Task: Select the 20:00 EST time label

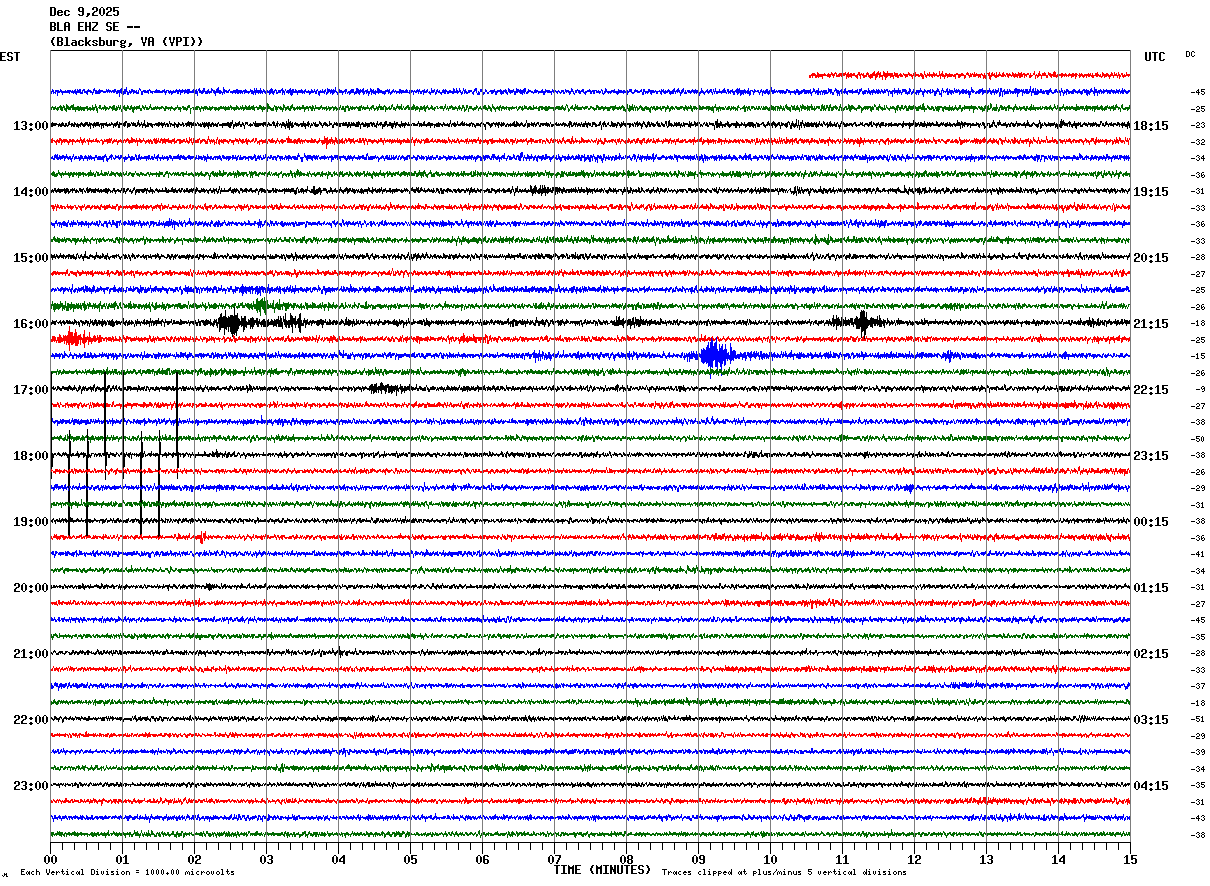Action: pyautogui.click(x=31, y=587)
